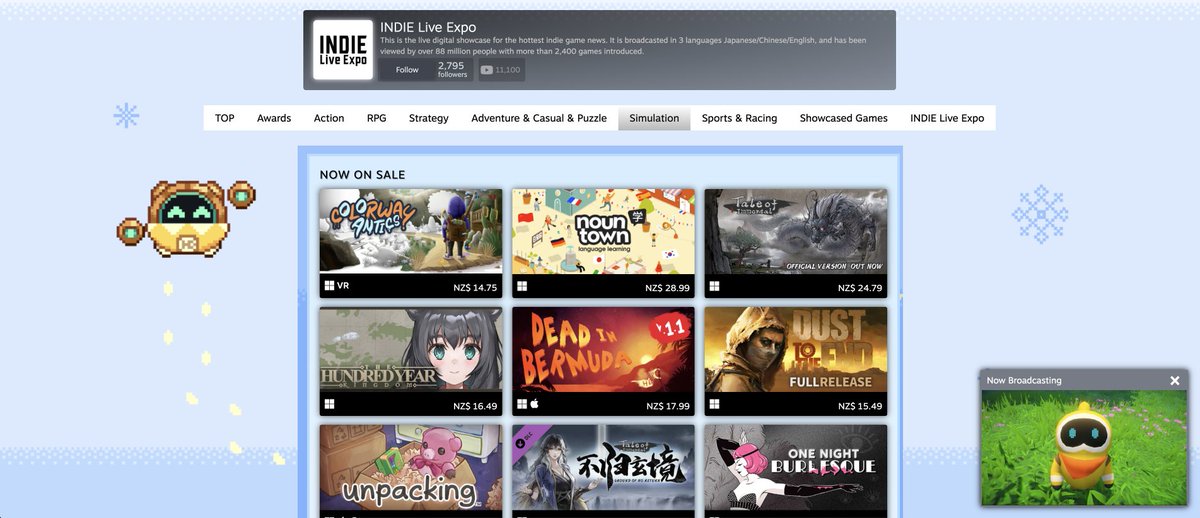This screenshot has height=518, width=1200.
Task: Click the Windows icon on the Dead in Bermuda card
Action: [521, 404]
